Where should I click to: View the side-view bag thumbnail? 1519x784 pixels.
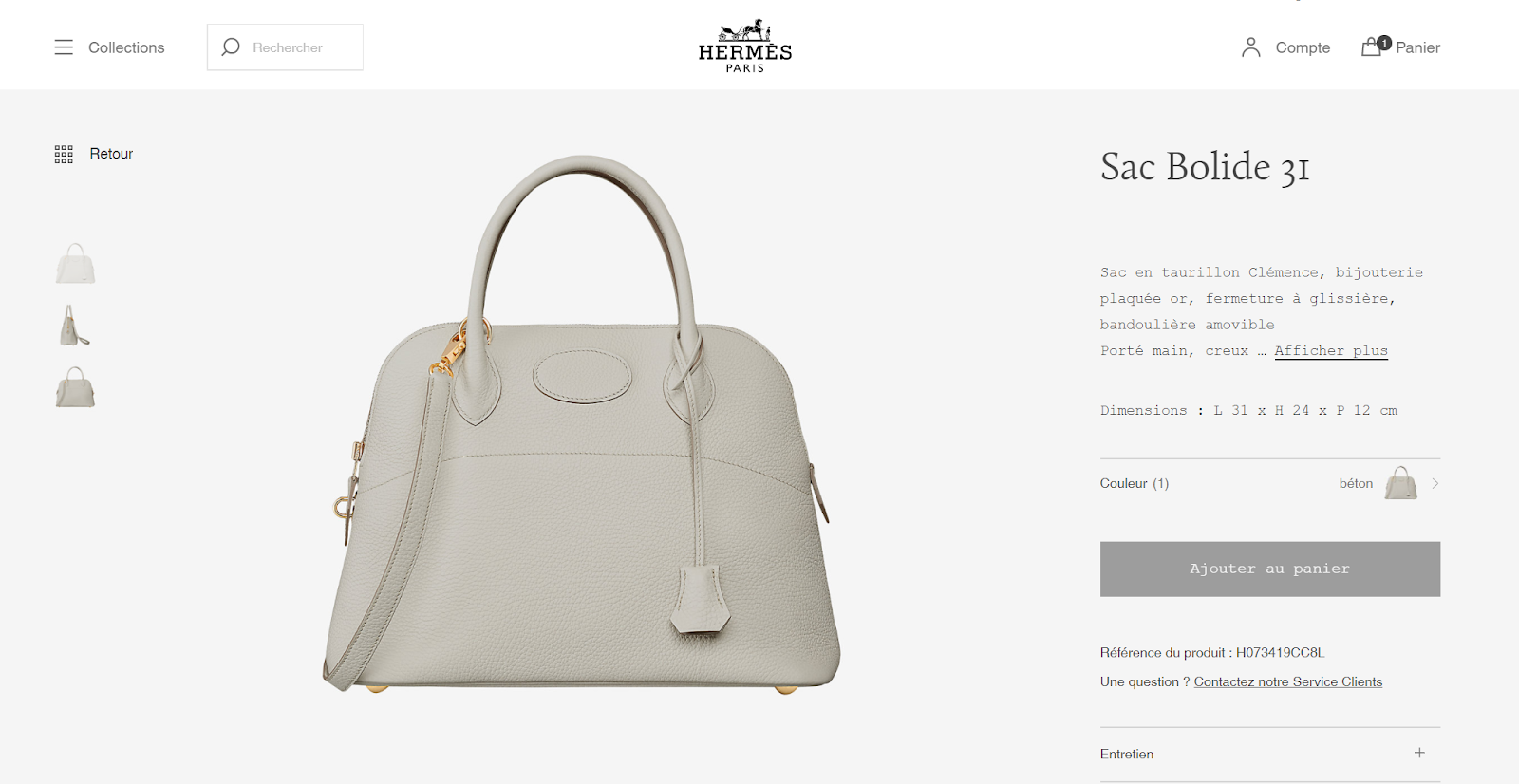(75, 326)
